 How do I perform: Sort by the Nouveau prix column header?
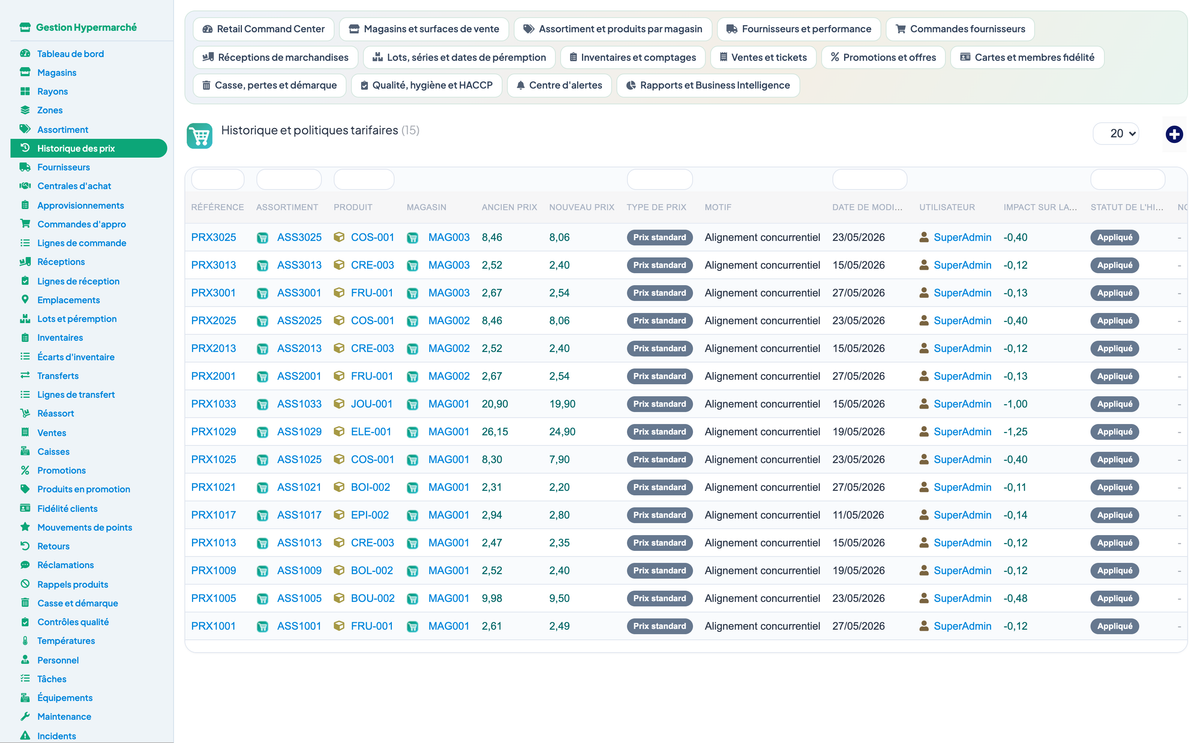pyautogui.click(x=582, y=207)
